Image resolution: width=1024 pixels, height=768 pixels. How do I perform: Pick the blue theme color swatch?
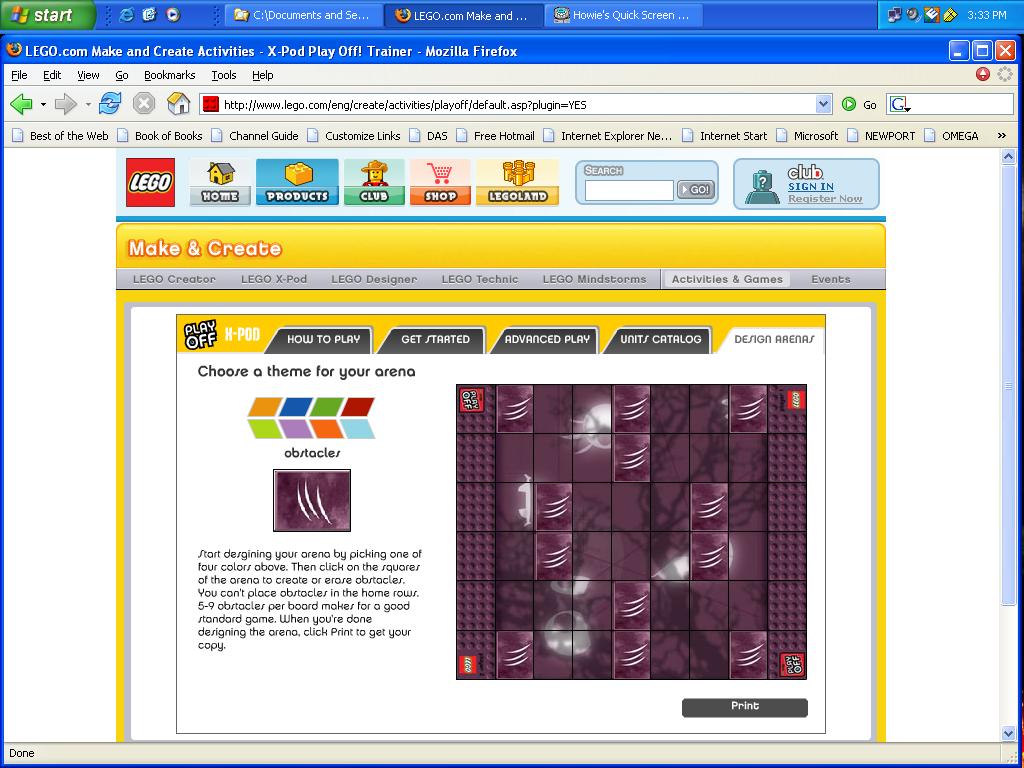click(296, 408)
